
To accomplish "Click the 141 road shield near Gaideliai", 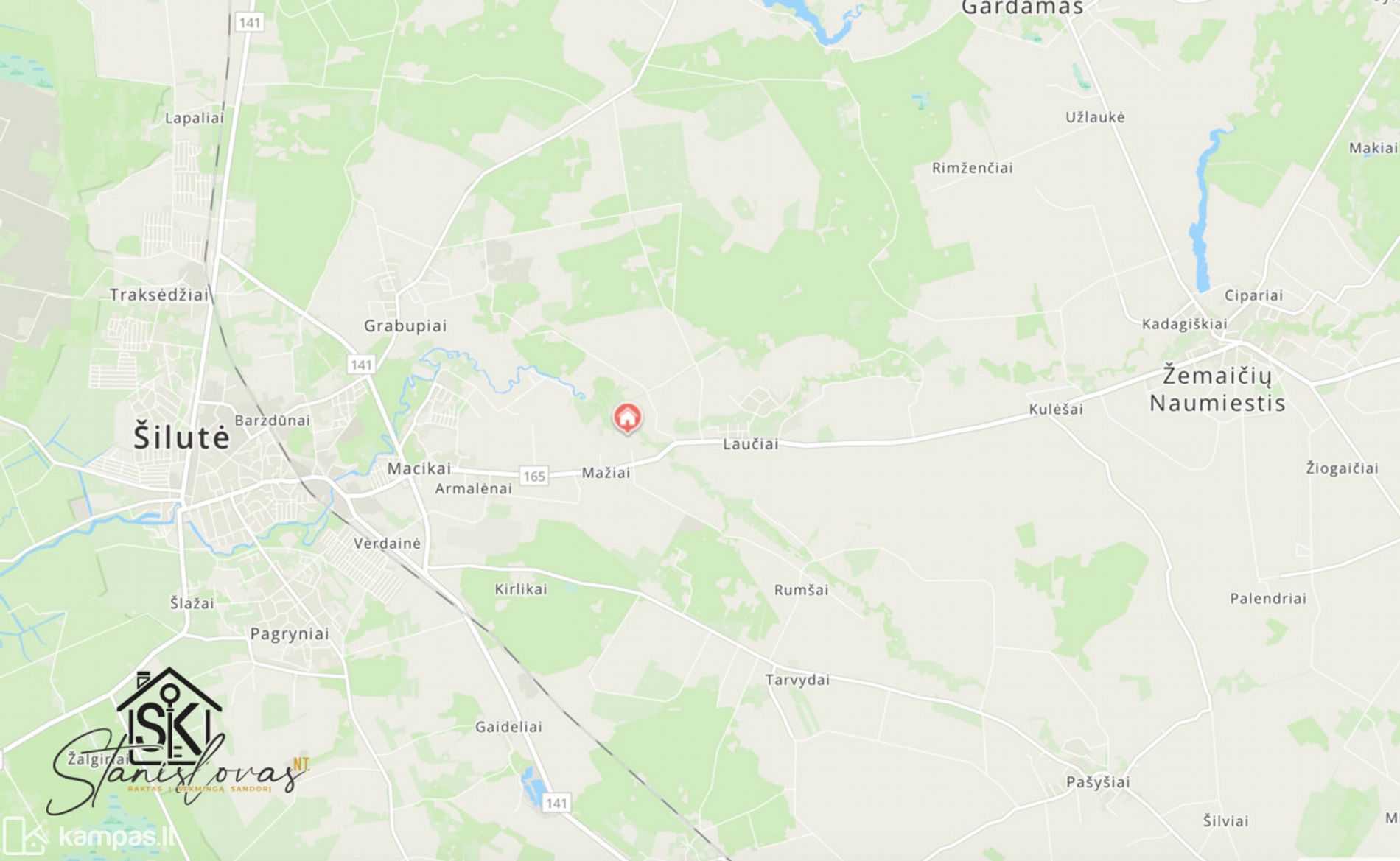I will pyautogui.click(x=556, y=803).
